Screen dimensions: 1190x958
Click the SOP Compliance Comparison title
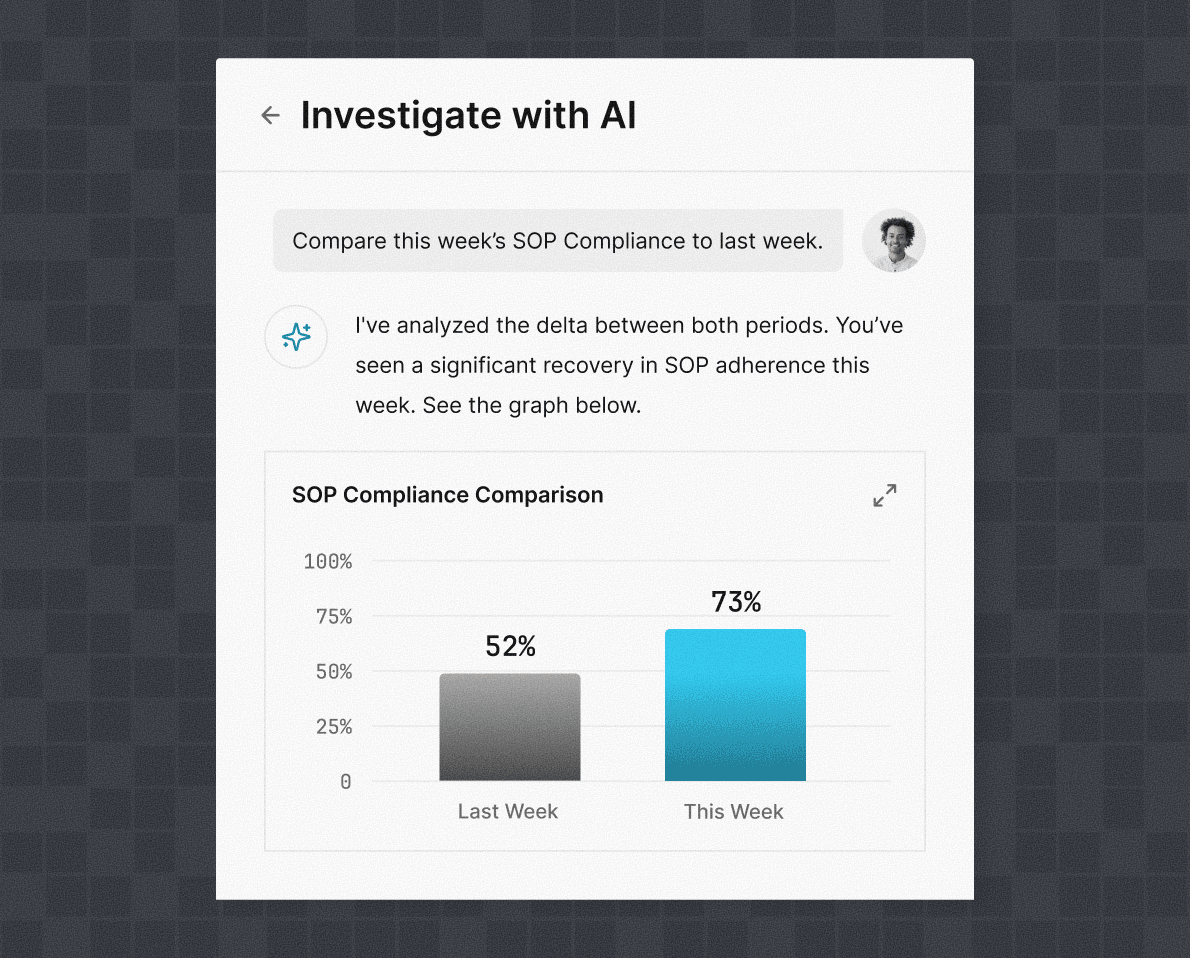[448, 495]
